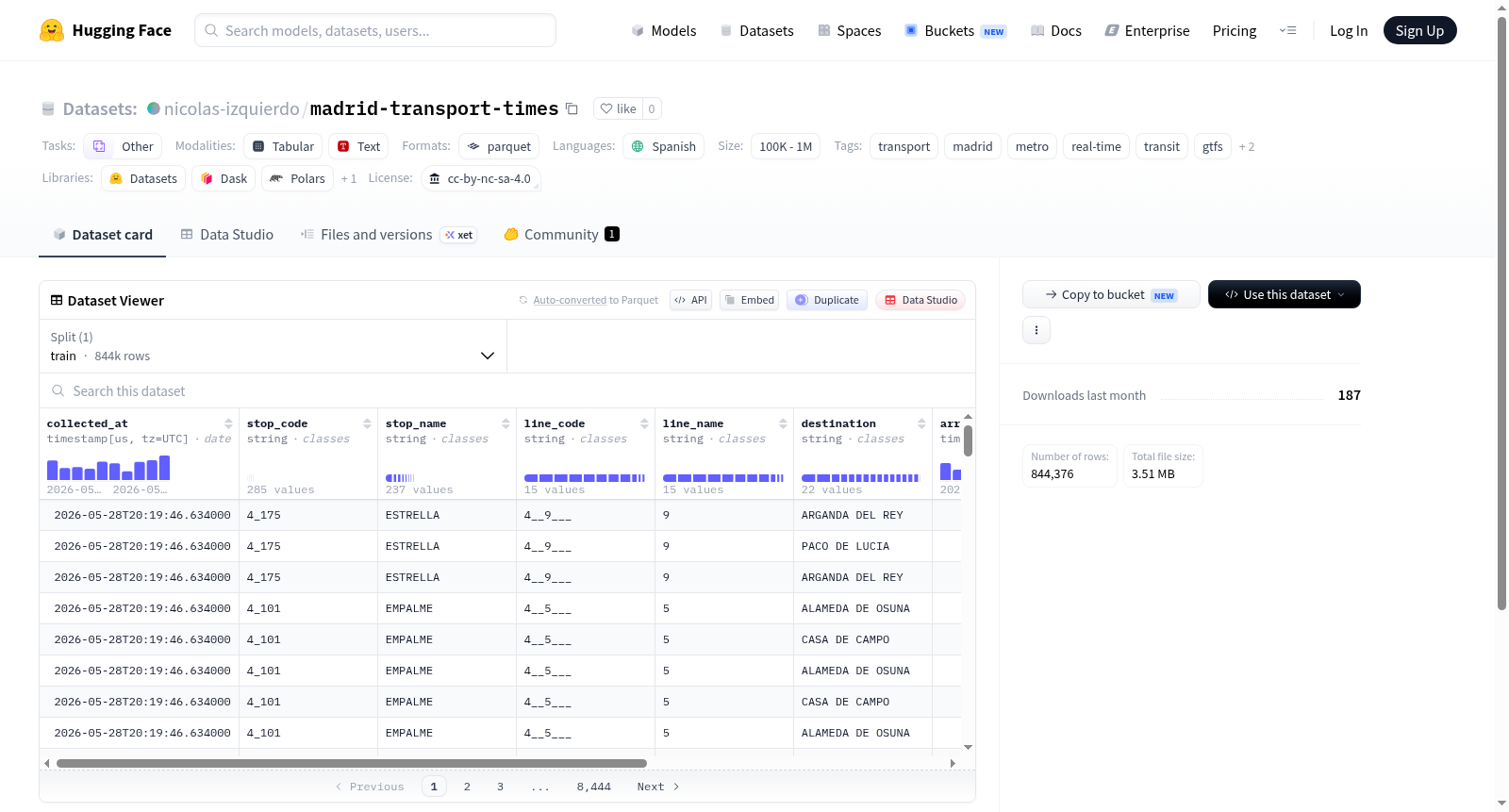Click the API button in Dataset Viewer
The height and width of the screenshot is (812, 1509).
click(x=690, y=300)
